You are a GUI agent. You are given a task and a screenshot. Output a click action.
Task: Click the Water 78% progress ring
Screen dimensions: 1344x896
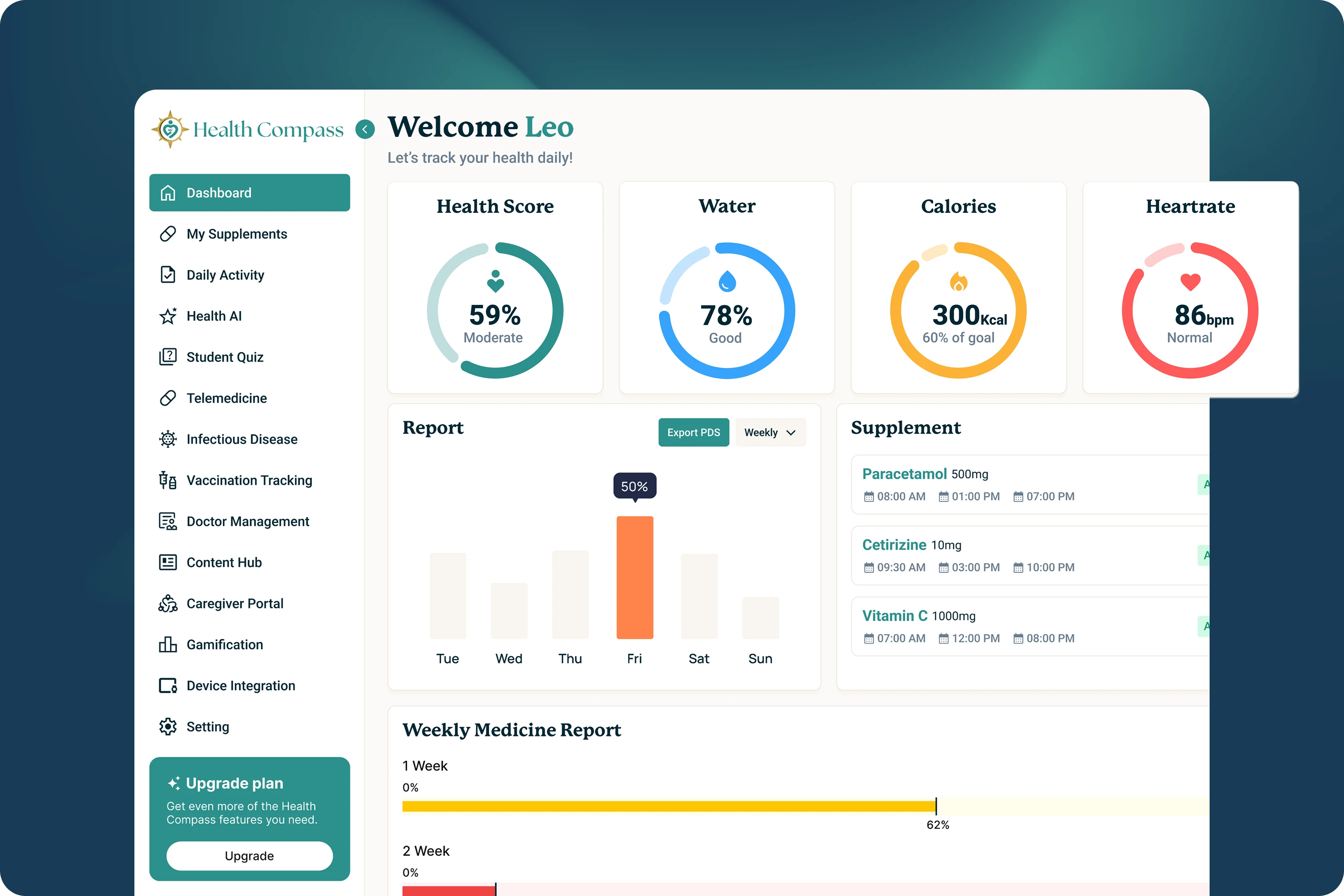pos(727,310)
